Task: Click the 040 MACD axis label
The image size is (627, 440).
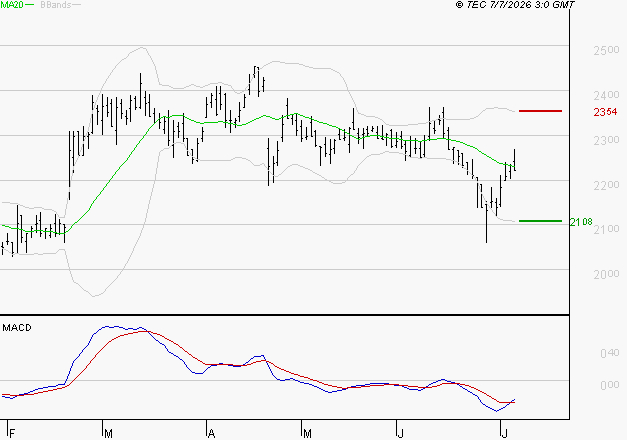Action: [609, 353]
